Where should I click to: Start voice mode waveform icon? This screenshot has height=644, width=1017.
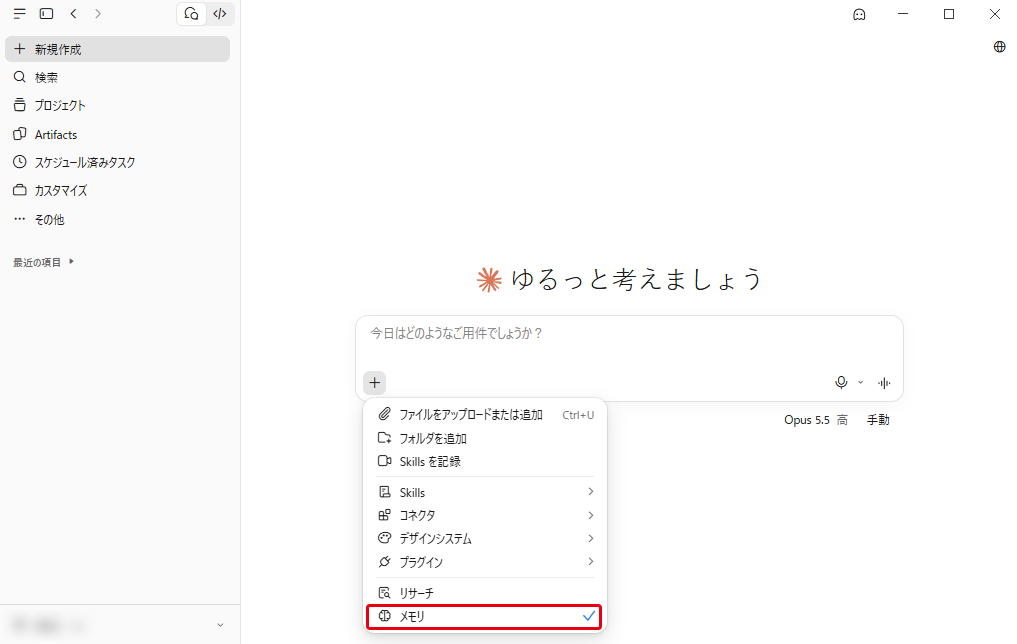click(x=884, y=383)
